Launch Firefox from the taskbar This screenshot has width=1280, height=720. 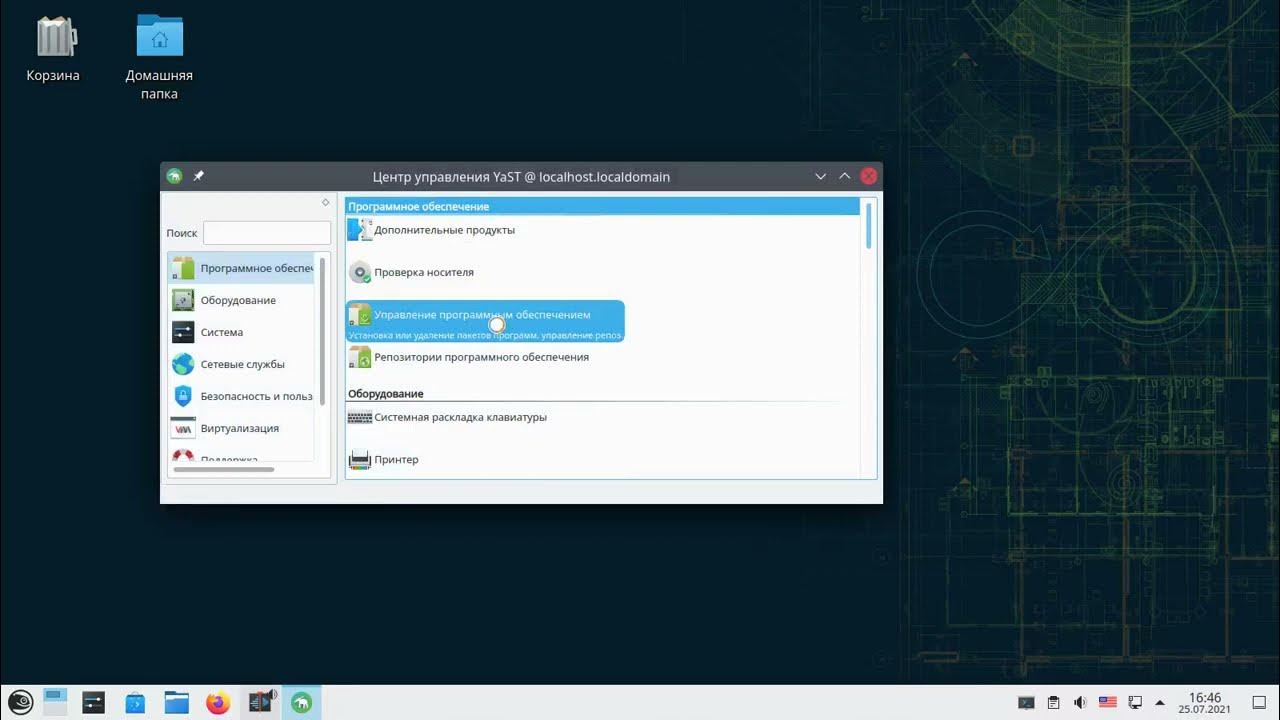point(217,702)
